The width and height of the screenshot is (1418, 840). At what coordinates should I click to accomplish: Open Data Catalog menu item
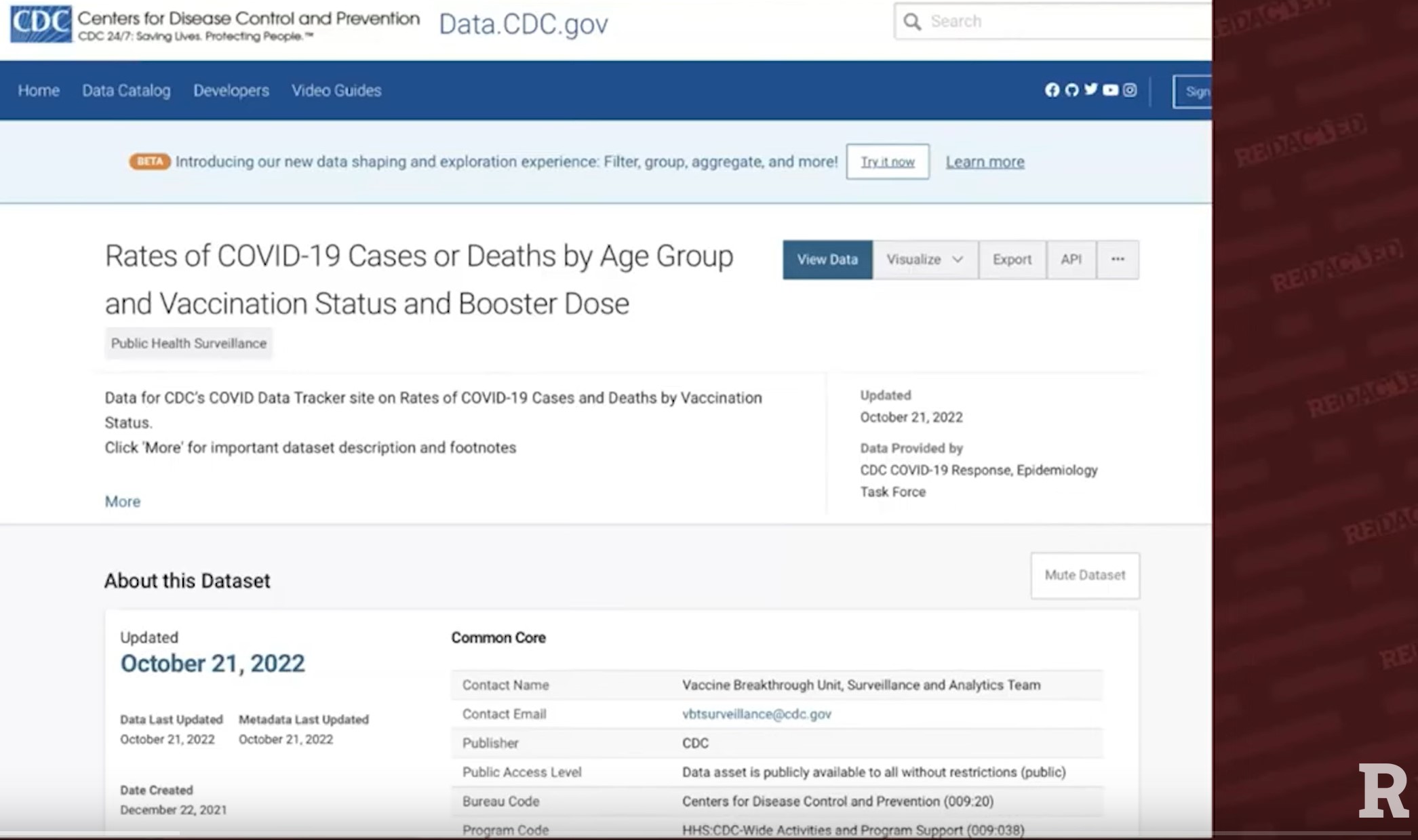[x=126, y=90]
